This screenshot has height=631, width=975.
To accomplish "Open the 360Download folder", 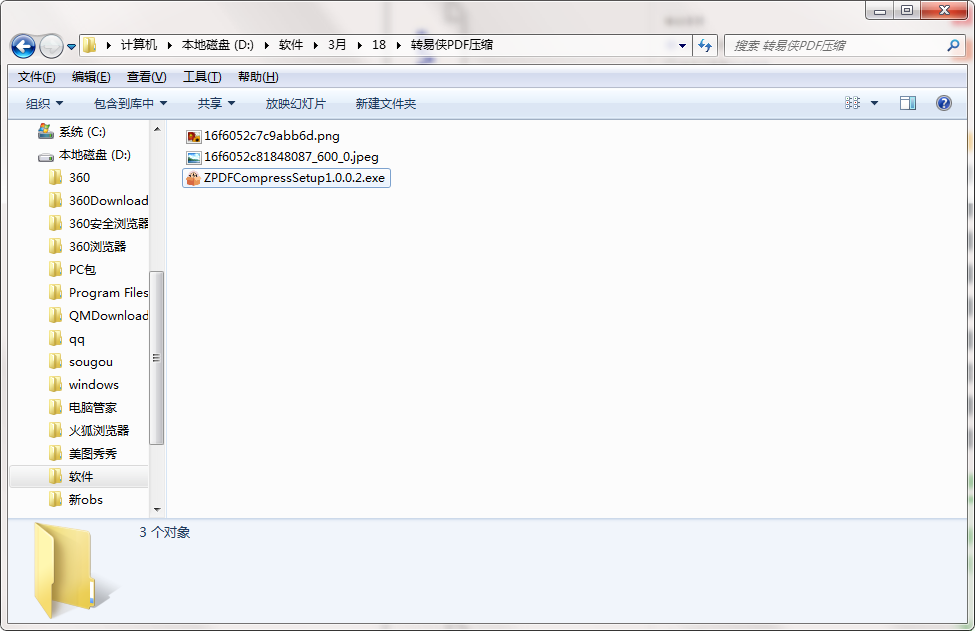I will [x=98, y=201].
